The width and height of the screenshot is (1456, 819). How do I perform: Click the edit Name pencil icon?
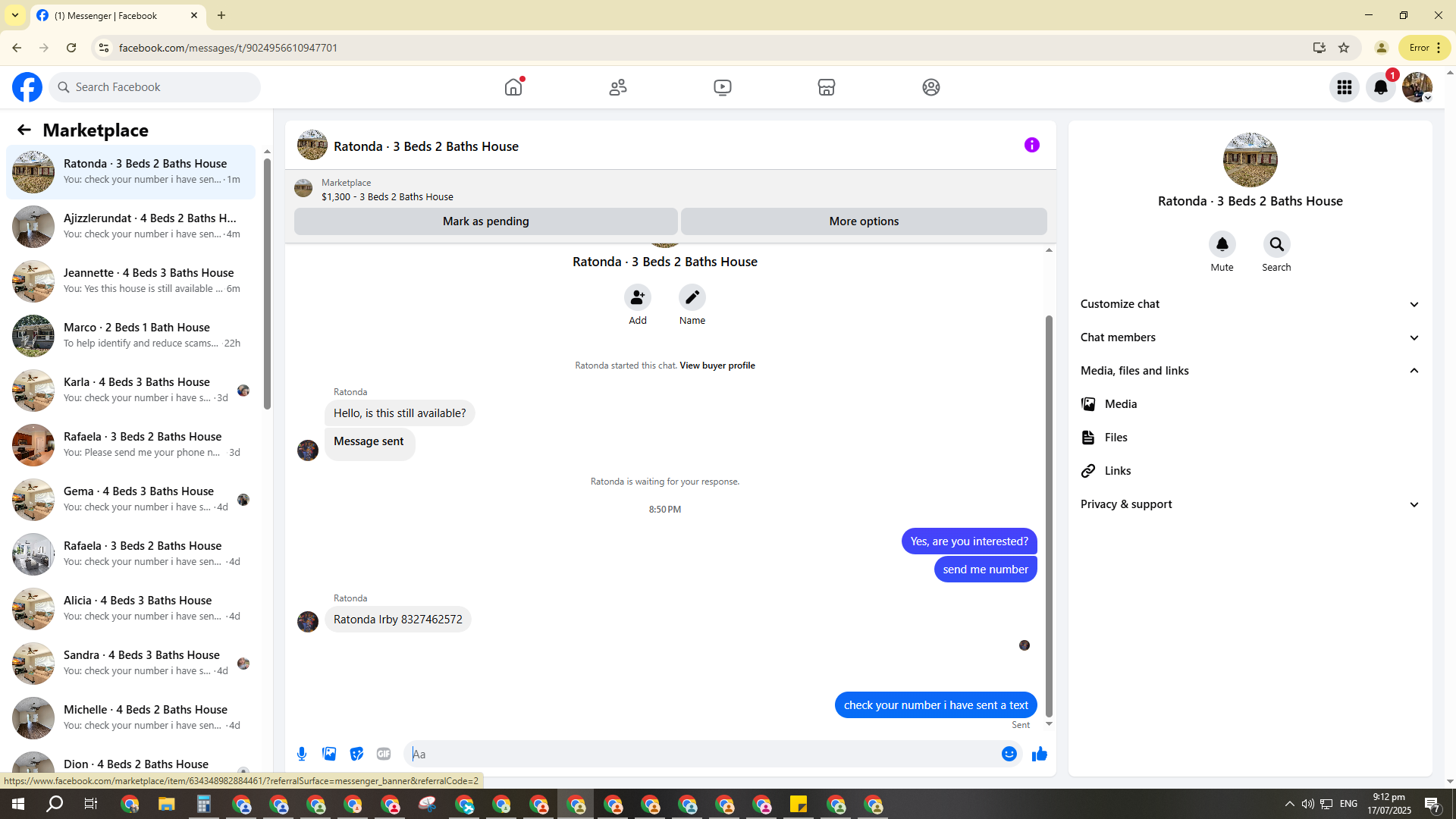[692, 297]
